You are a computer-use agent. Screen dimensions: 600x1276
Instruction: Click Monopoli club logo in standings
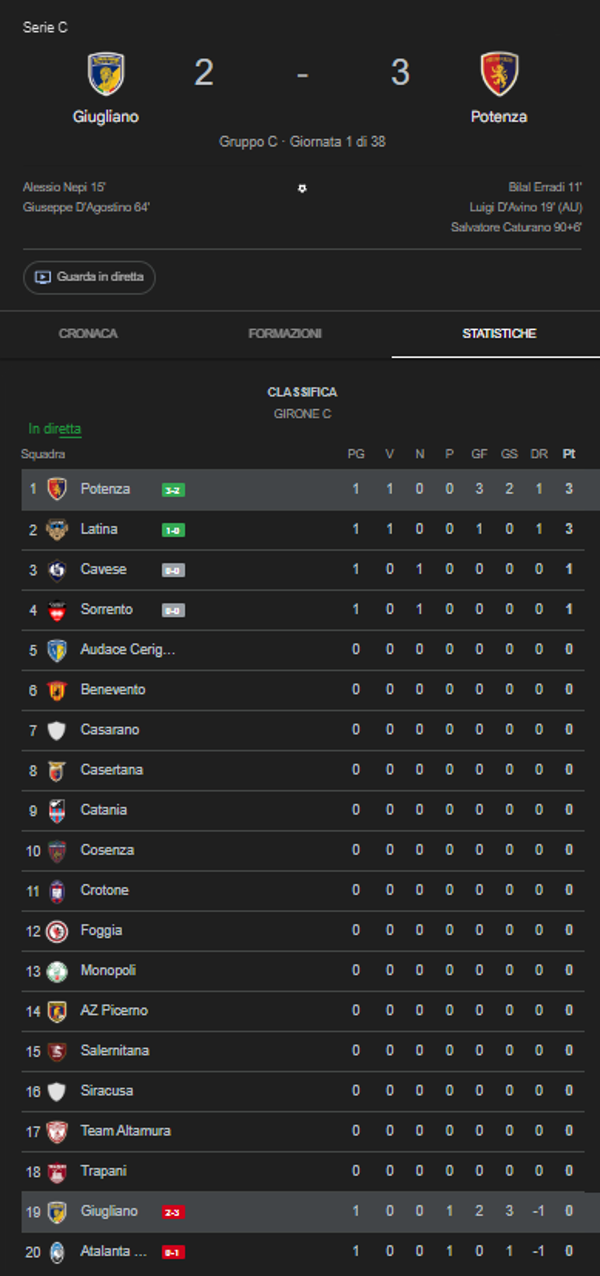[57, 971]
